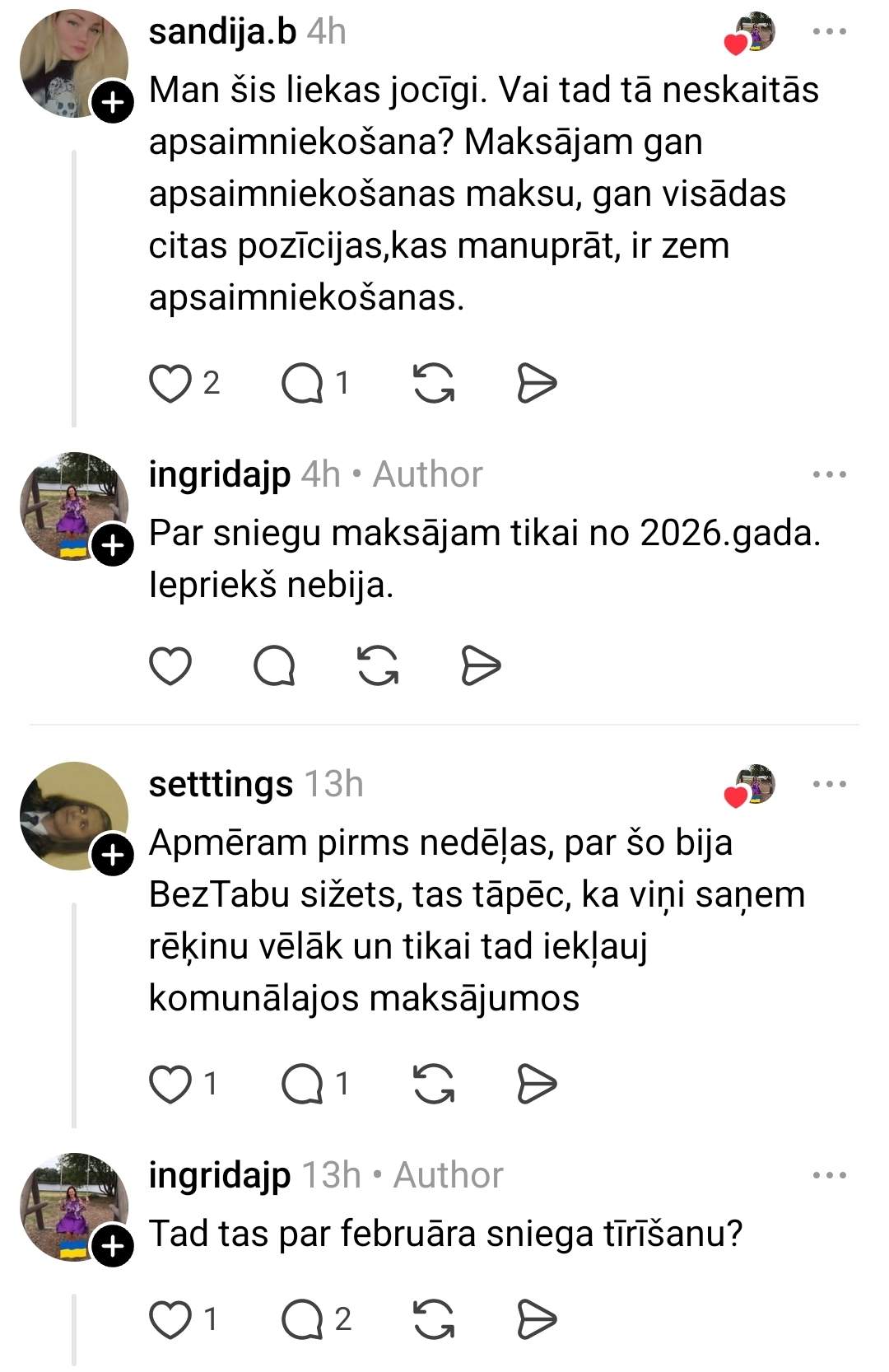
Task: Open more options on ingridajp's 4h reply
Action: pyautogui.click(x=829, y=474)
